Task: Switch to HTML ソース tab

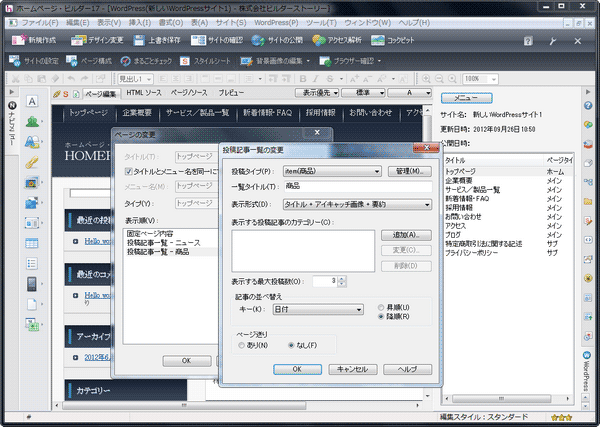Action: (144, 93)
